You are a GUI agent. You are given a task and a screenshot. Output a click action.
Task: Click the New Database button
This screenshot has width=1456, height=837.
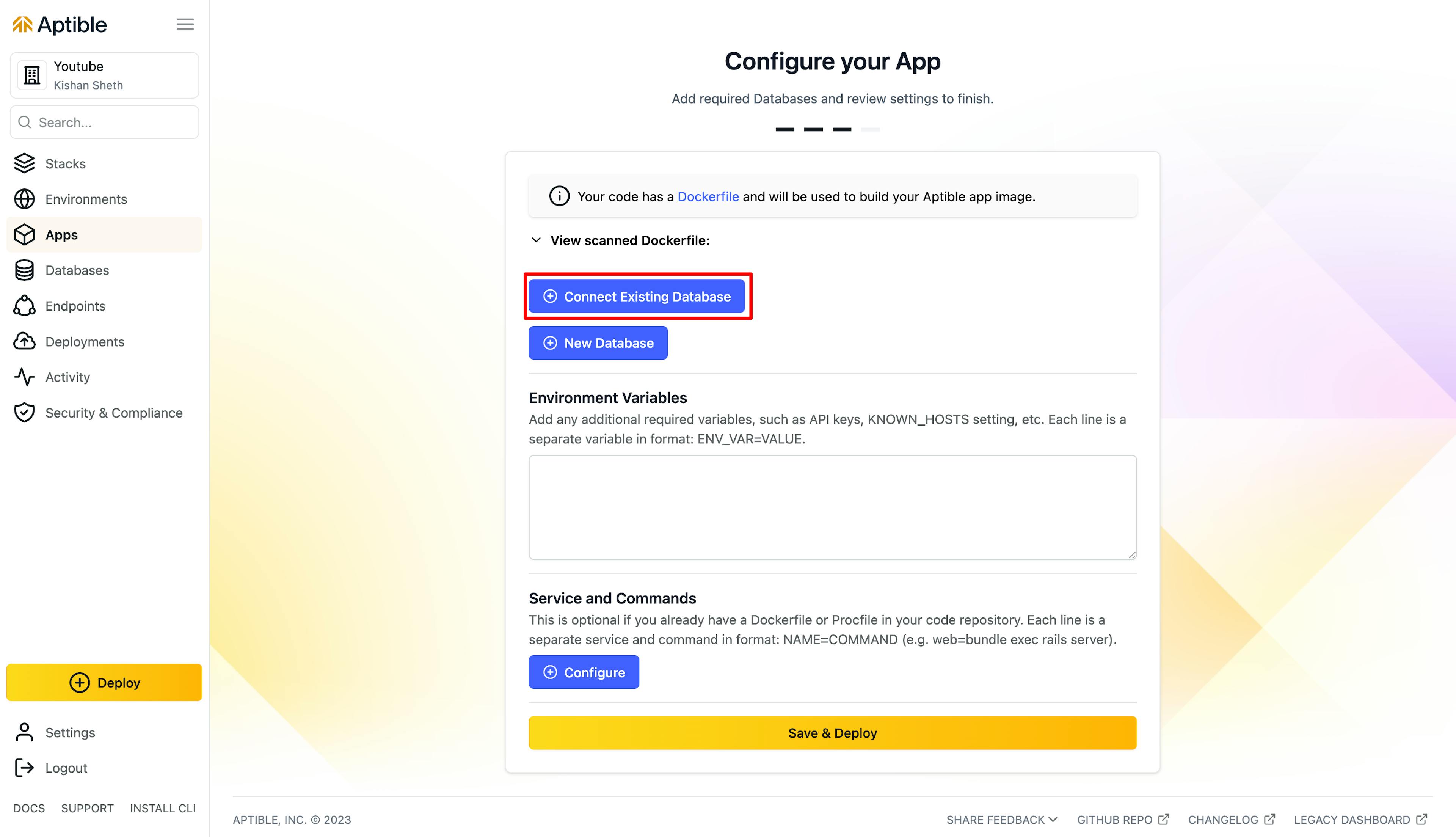[597, 343]
